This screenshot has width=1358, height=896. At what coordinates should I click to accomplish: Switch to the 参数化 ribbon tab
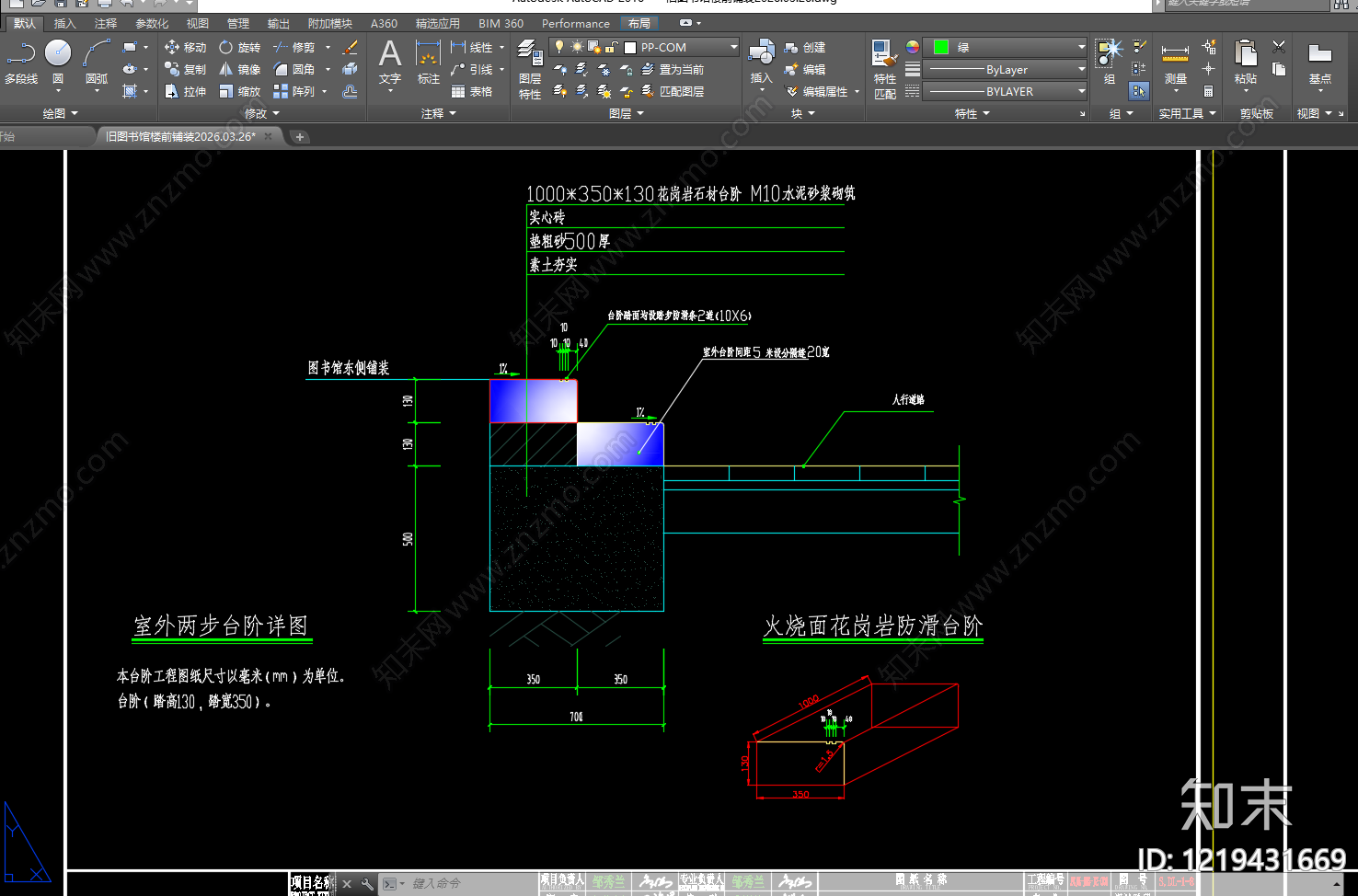point(152,23)
